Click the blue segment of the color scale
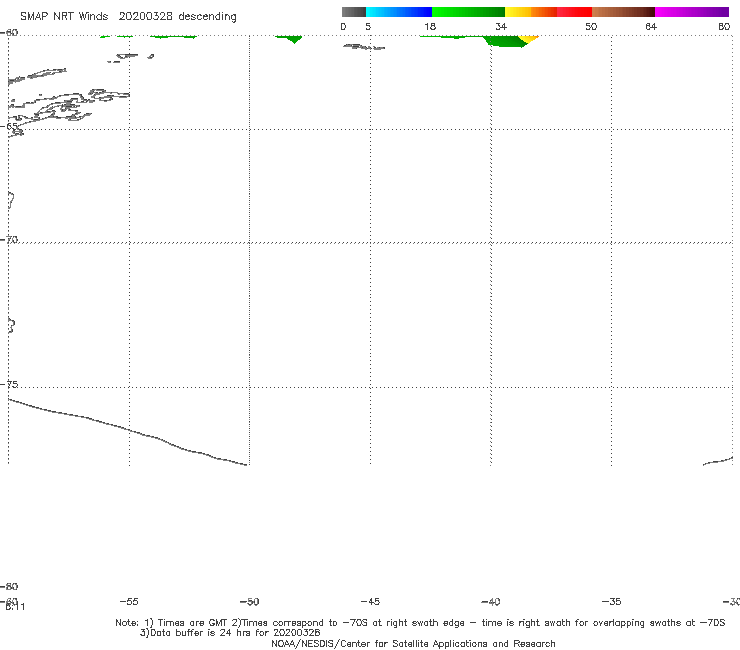The height and width of the screenshot is (650, 740). tap(399, 12)
